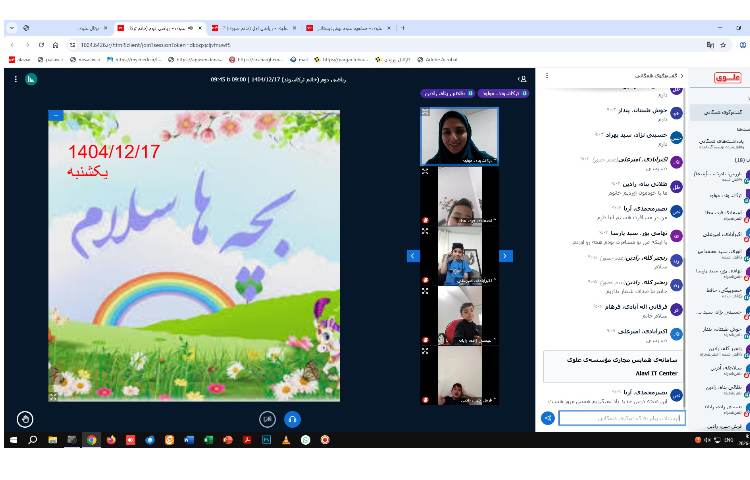Open Windows taskbar search
This screenshot has width=750, height=480.
tap(33, 440)
